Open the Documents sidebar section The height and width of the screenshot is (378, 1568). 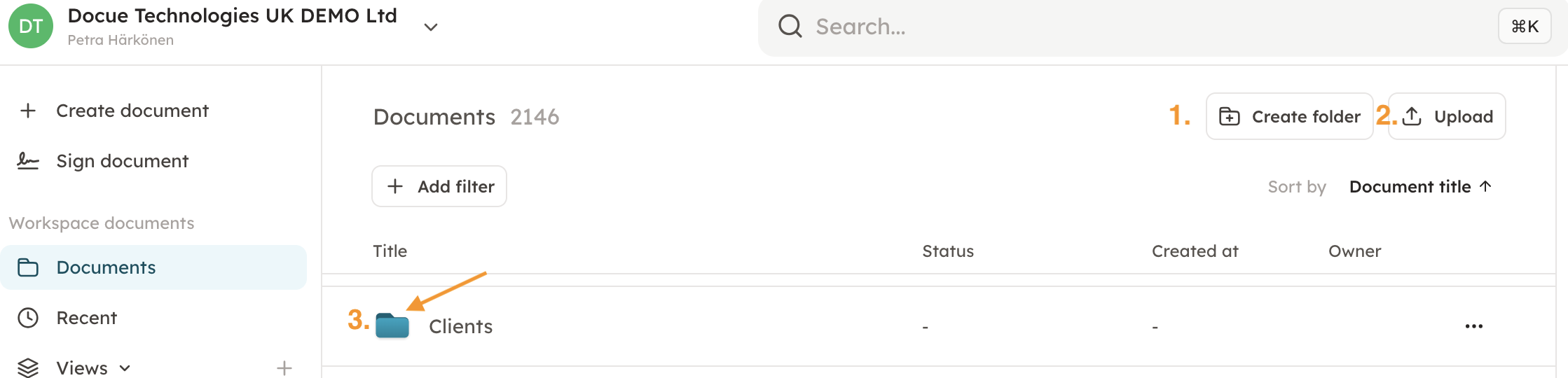point(106,267)
